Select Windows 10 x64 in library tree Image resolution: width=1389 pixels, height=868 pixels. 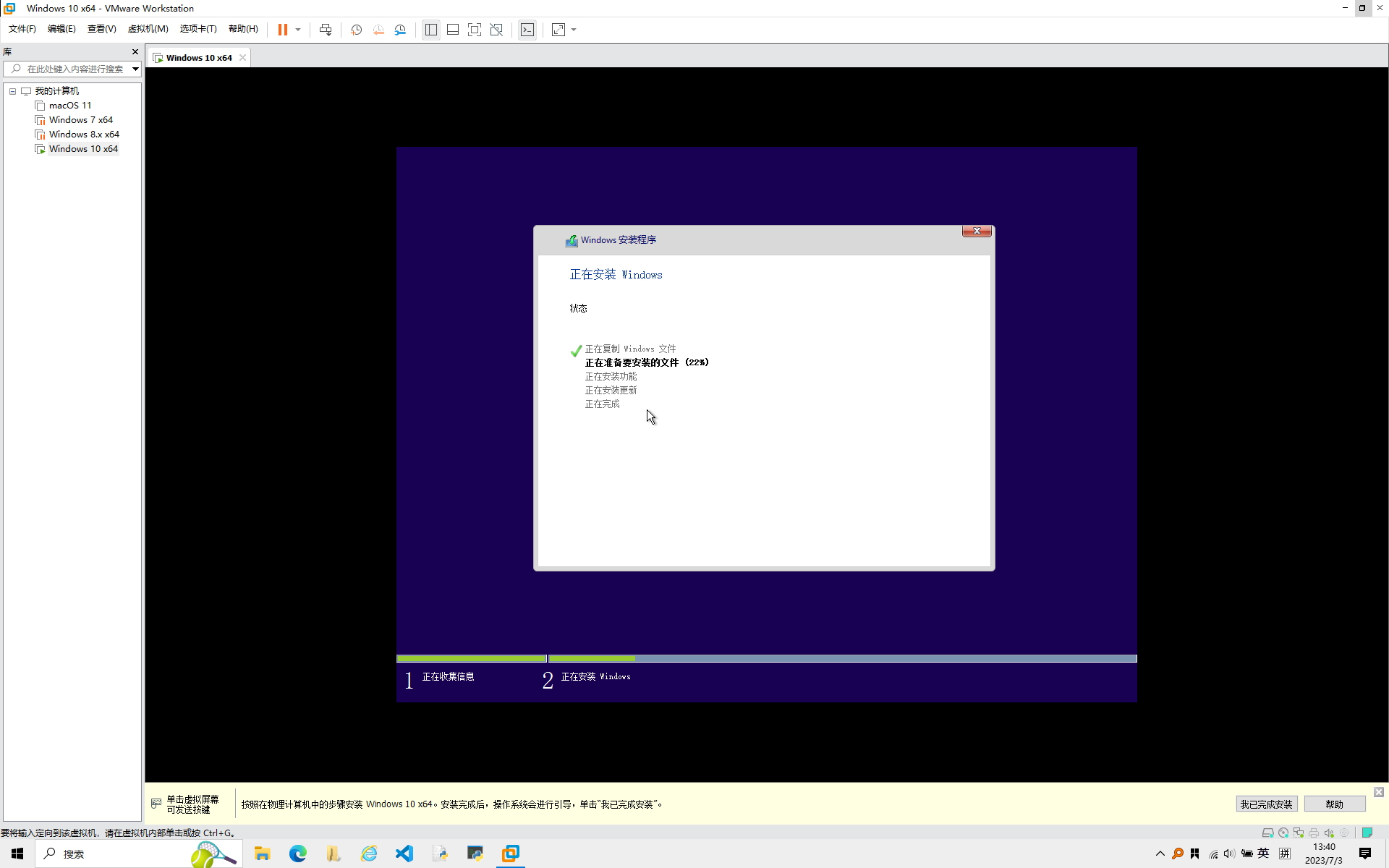83,149
